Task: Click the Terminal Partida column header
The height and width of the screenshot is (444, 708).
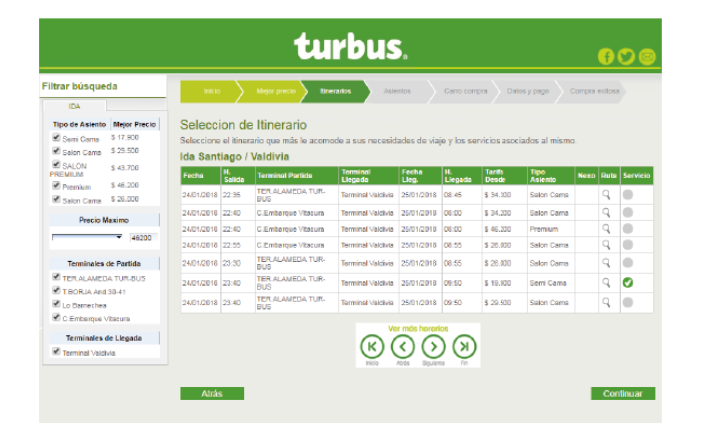Action: 297,176
